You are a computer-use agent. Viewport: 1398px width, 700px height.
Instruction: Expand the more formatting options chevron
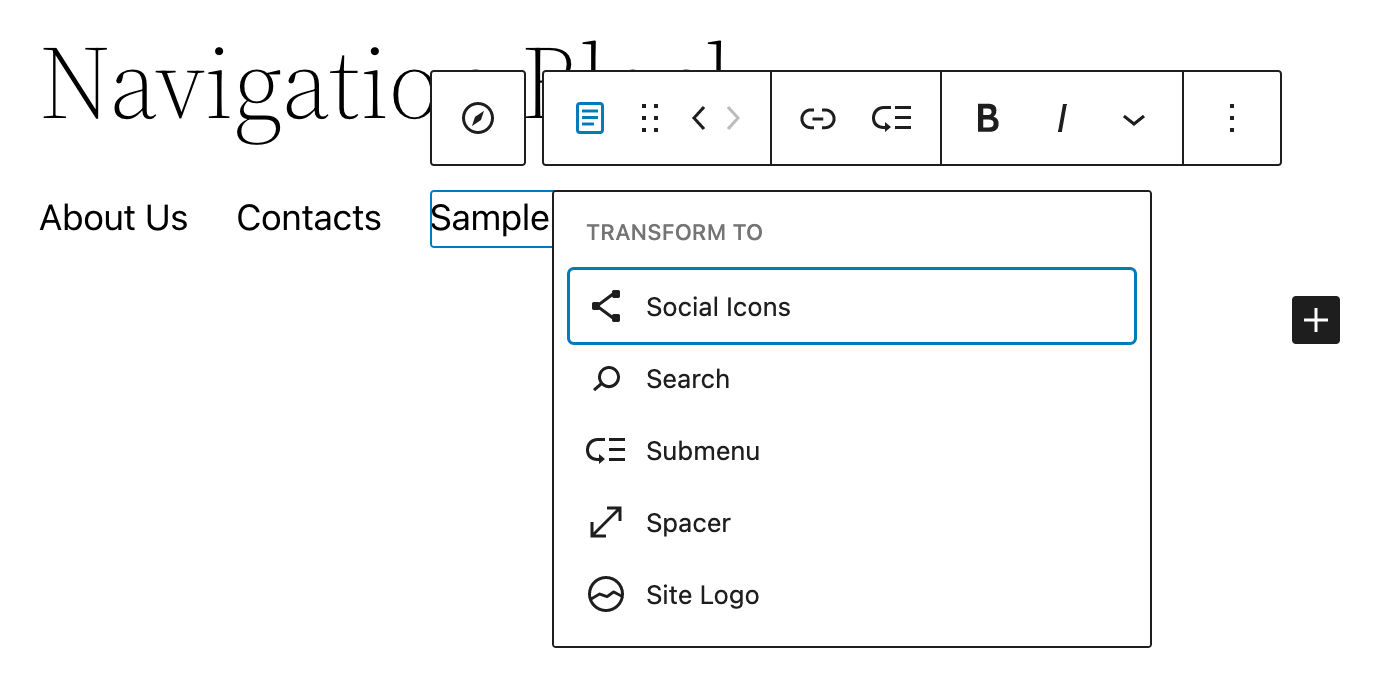point(1133,120)
